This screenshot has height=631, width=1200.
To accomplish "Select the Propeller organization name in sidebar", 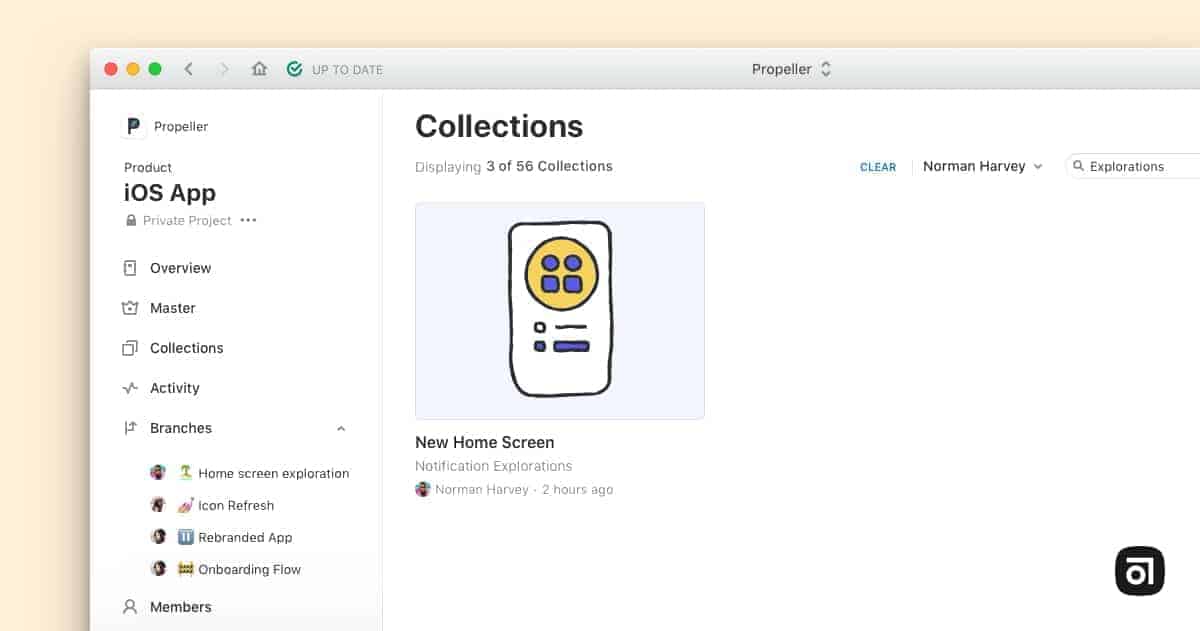I will coord(181,127).
